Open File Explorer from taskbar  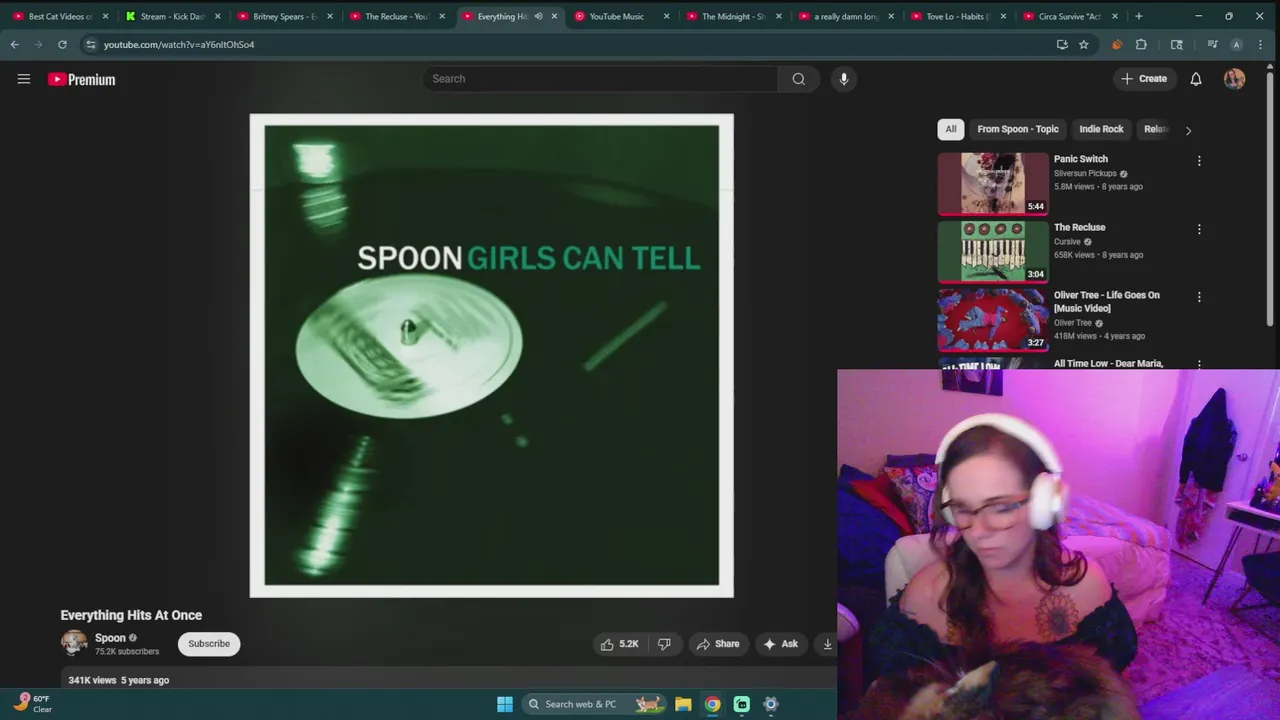683,704
